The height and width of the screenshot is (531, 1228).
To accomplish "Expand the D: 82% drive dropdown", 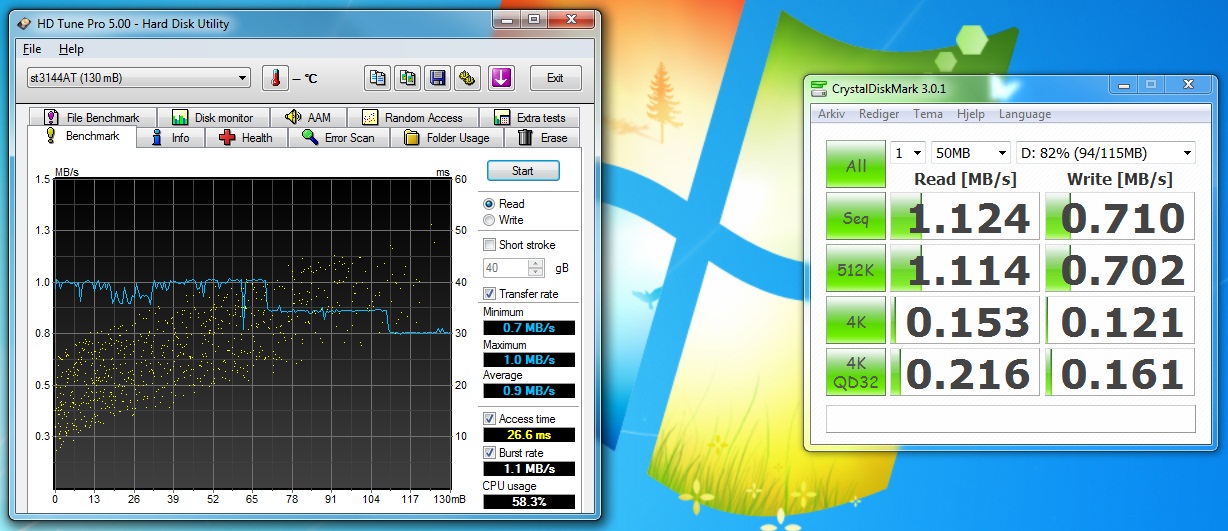I will pos(1105,153).
